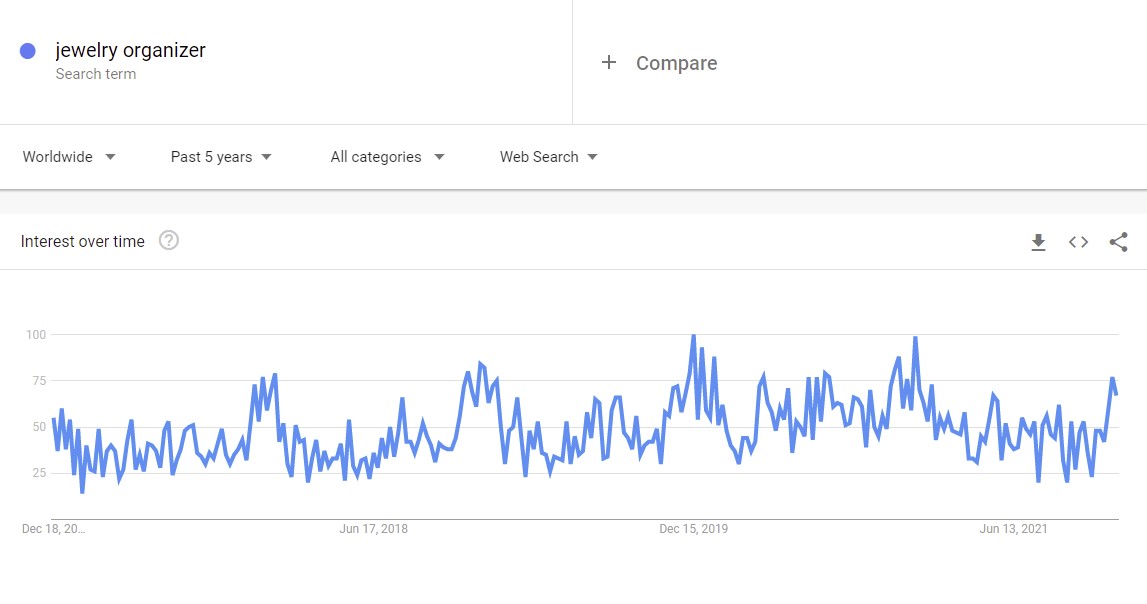Click the Search term subtitle text
This screenshot has height=604, width=1147.
96,74
